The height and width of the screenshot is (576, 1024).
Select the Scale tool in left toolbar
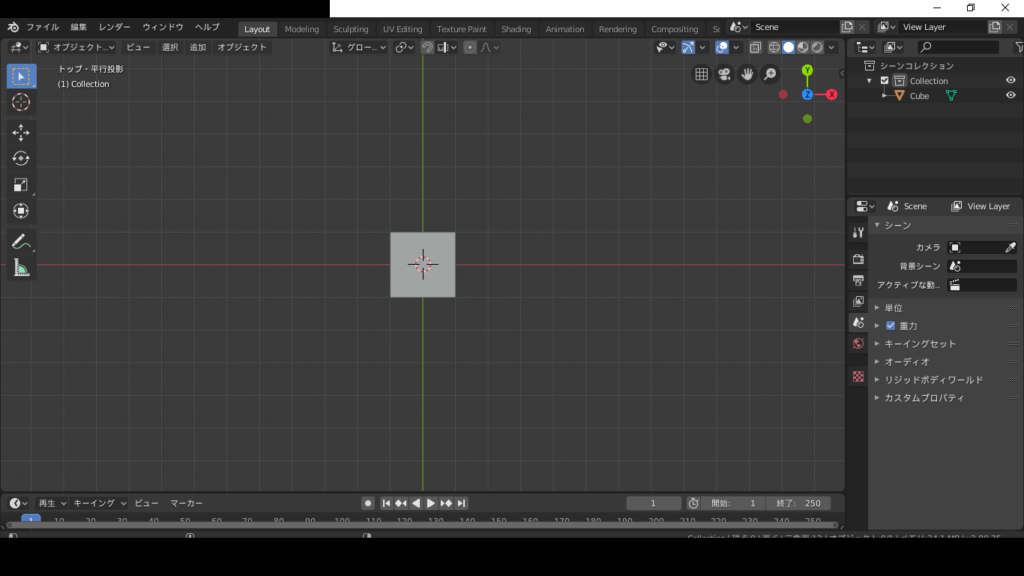click(21, 185)
